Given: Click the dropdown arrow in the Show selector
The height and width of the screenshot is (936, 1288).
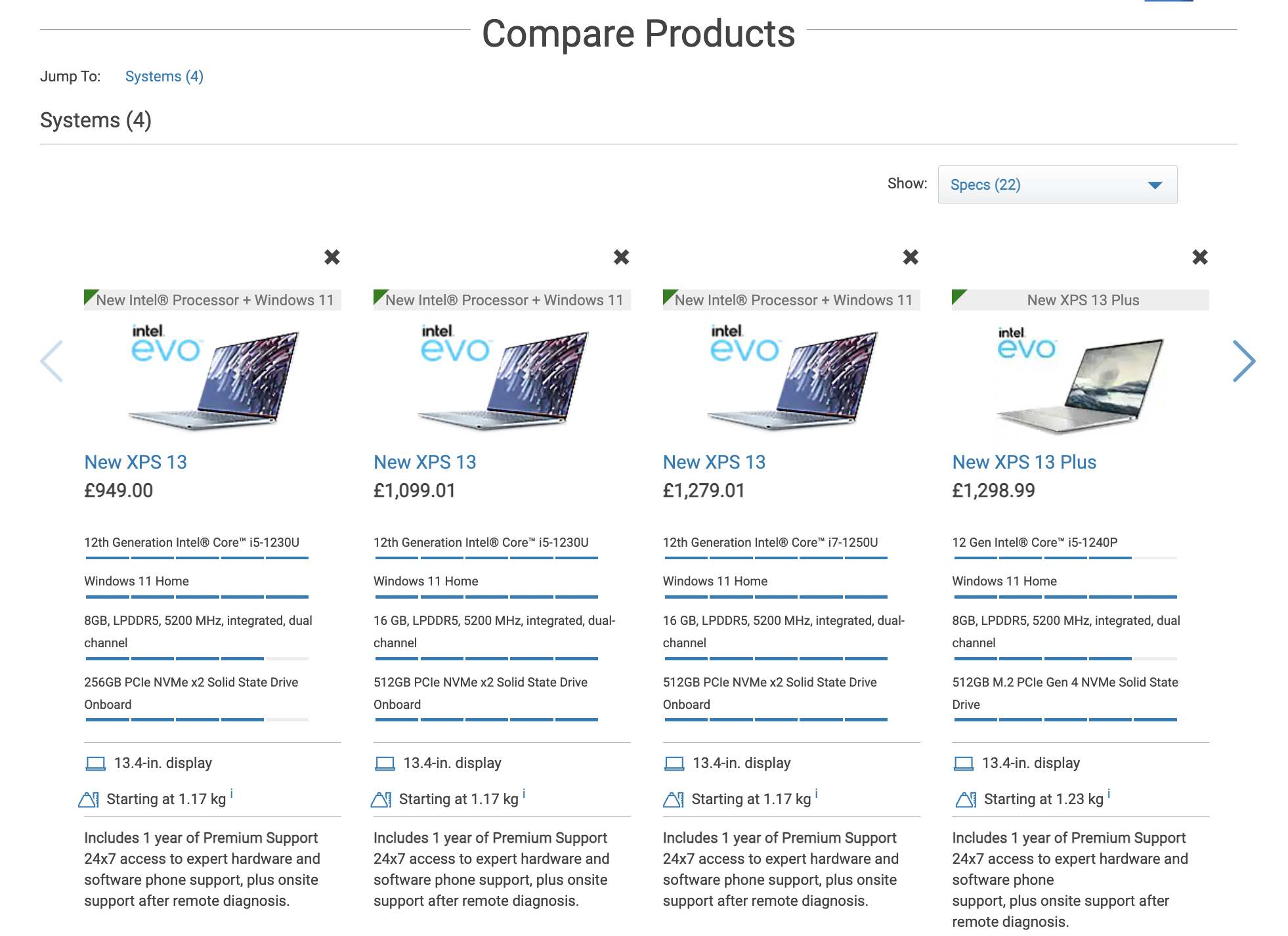Looking at the screenshot, I should pos(1155,185).
